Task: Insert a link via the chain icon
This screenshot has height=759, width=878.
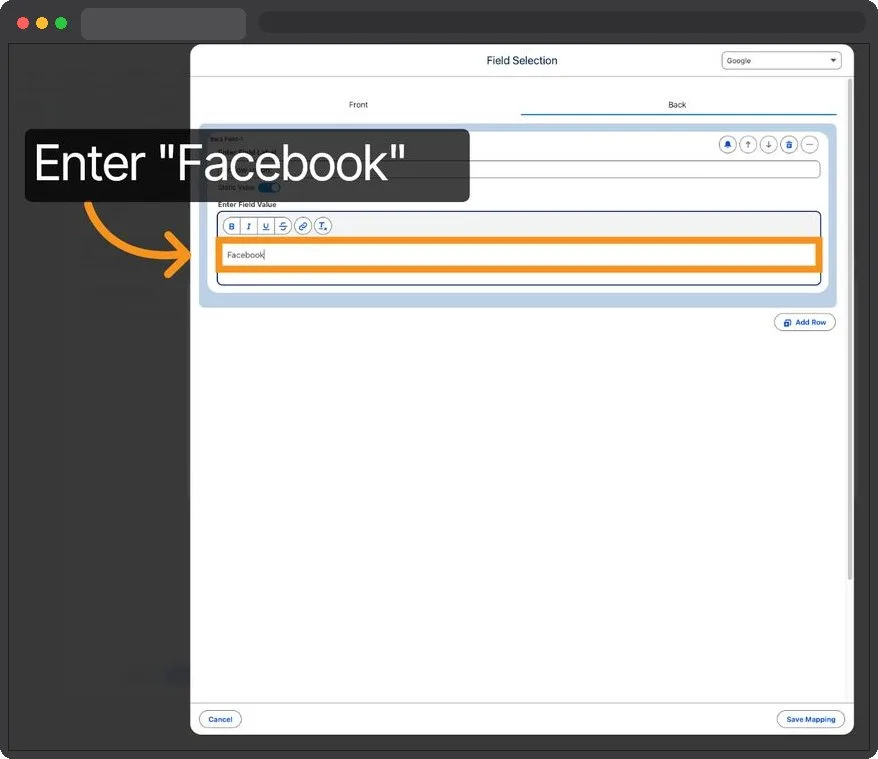Action: (x=303, y=226)
